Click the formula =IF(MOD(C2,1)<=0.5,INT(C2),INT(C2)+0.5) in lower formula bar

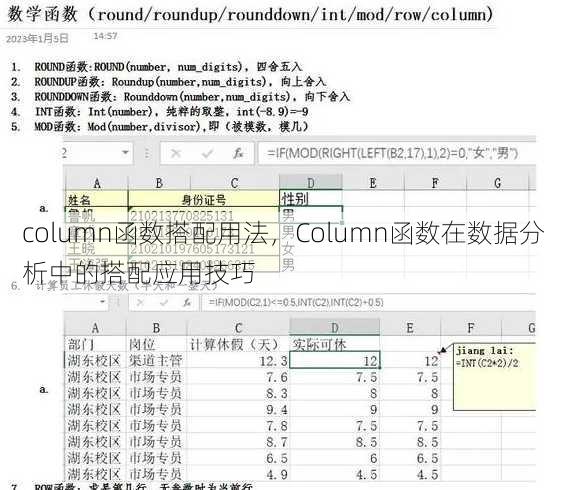[296, 302]
